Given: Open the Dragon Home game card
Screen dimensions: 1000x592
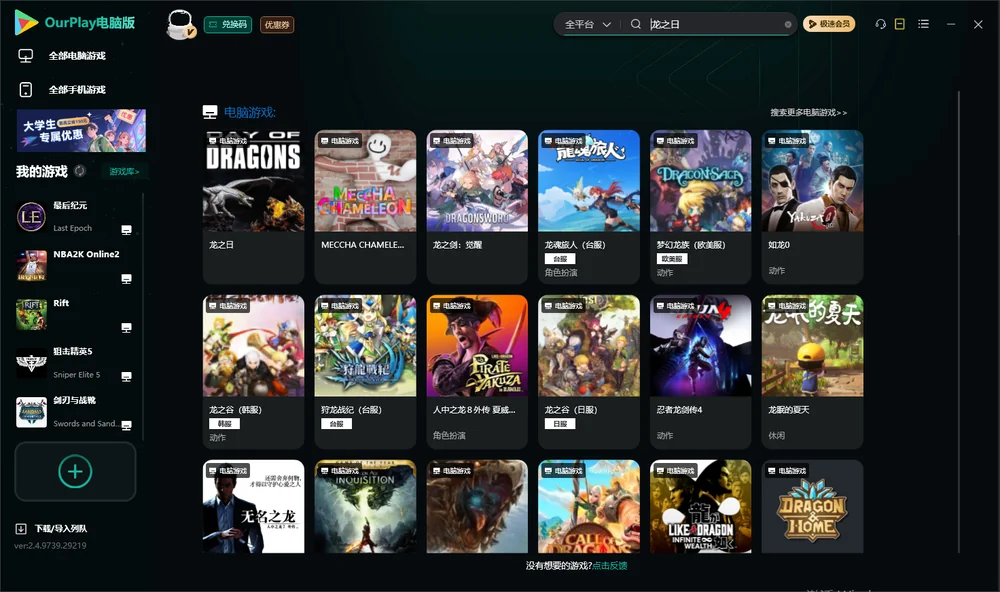Looking at the screenshot, I should (x=812, y=507).
